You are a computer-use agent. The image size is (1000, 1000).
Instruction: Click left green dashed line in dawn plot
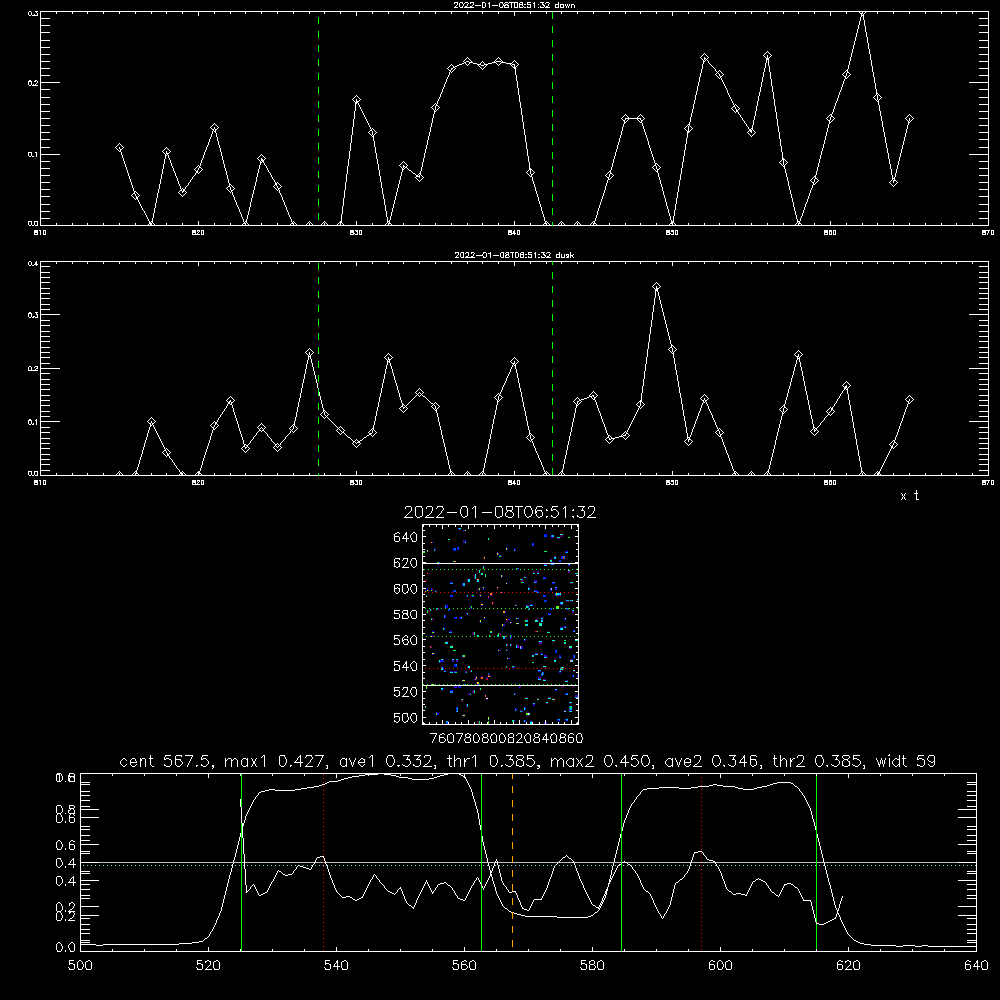click(x=319, y=119)
